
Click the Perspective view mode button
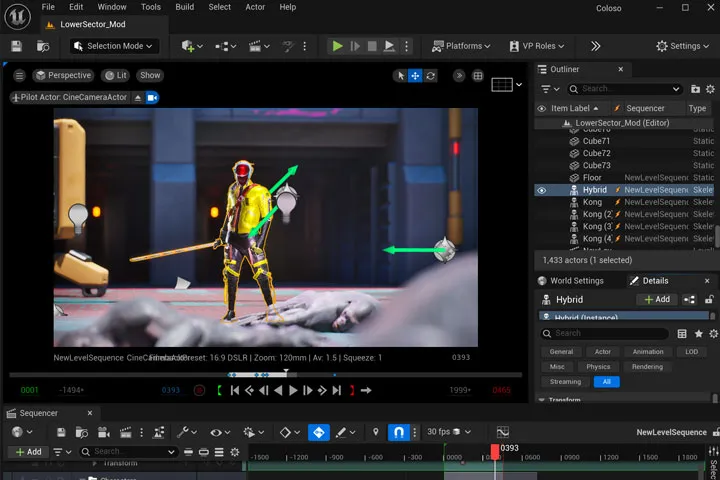click(x=63, y=75)
